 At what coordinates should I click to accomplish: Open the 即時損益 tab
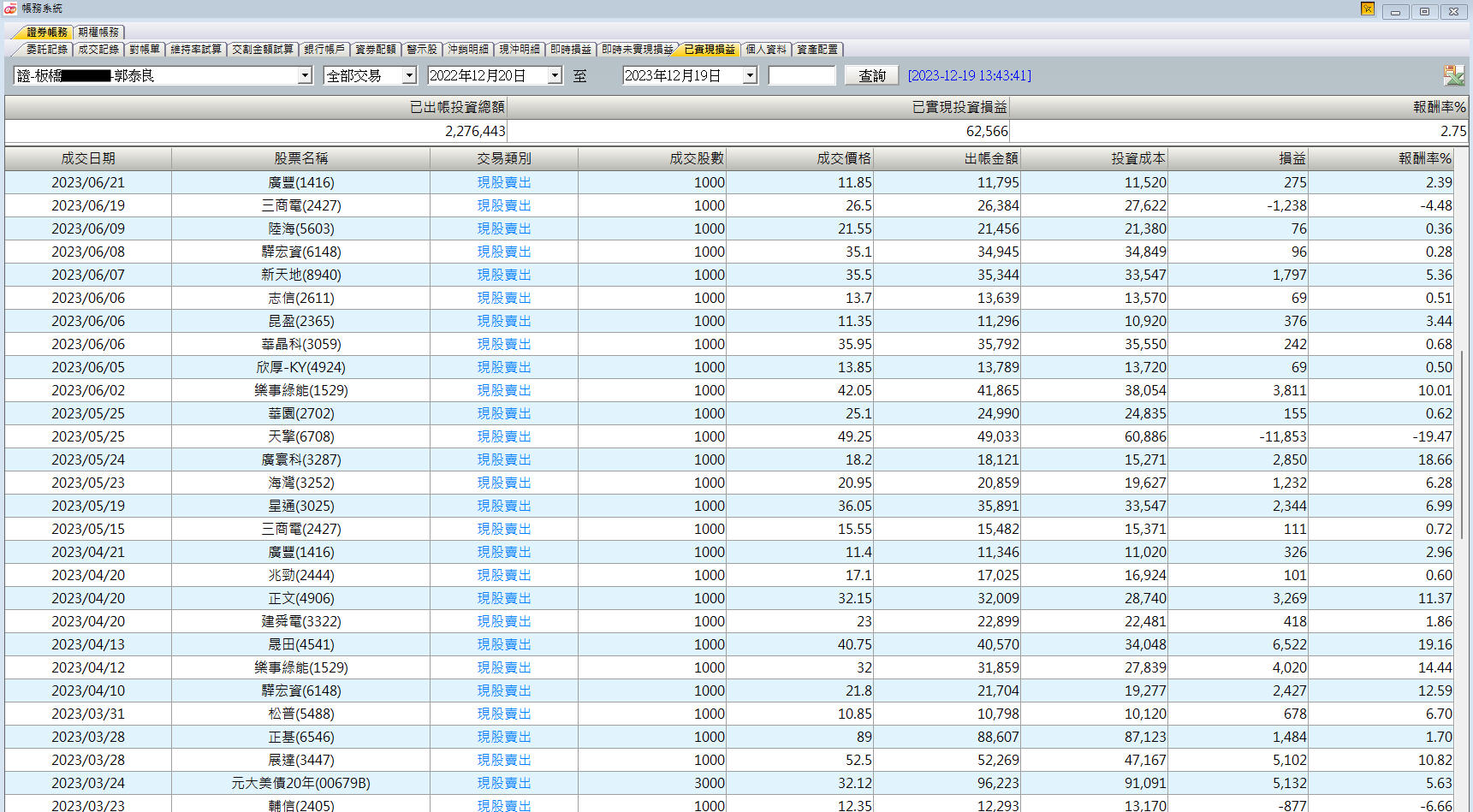571,49
